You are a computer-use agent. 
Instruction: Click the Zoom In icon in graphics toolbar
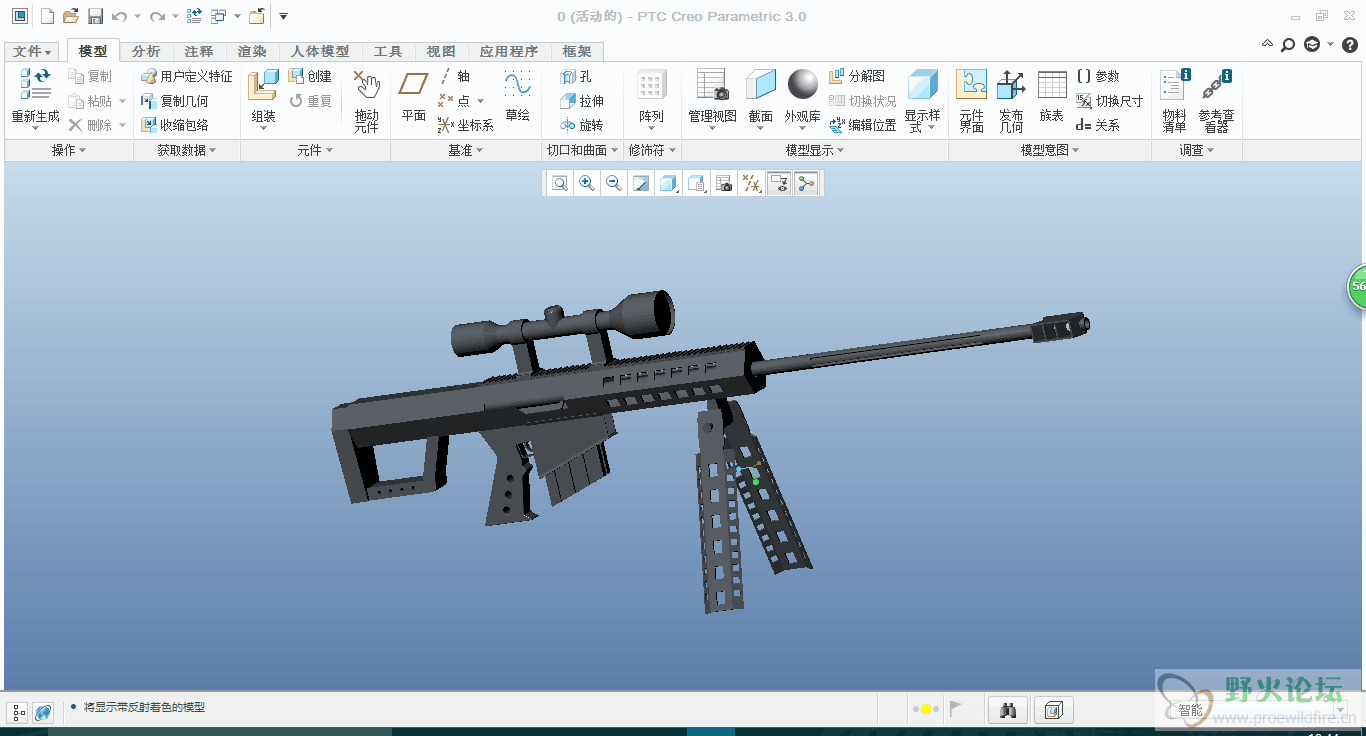(587, 183)
